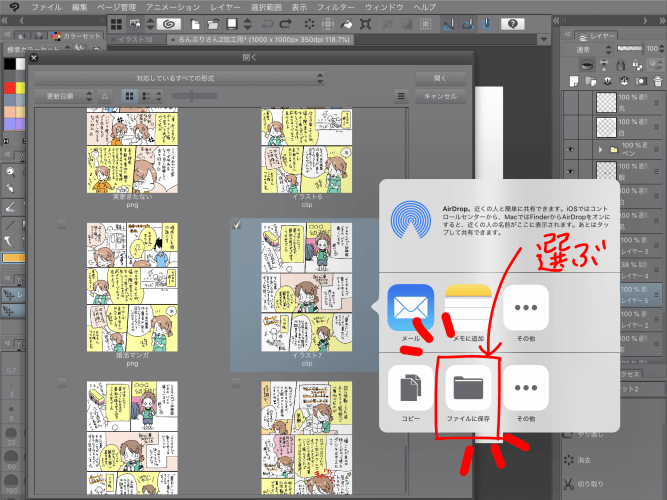Open the レイヤー panel tab
This screenshot has width=667, height=500.
[597, 36]
